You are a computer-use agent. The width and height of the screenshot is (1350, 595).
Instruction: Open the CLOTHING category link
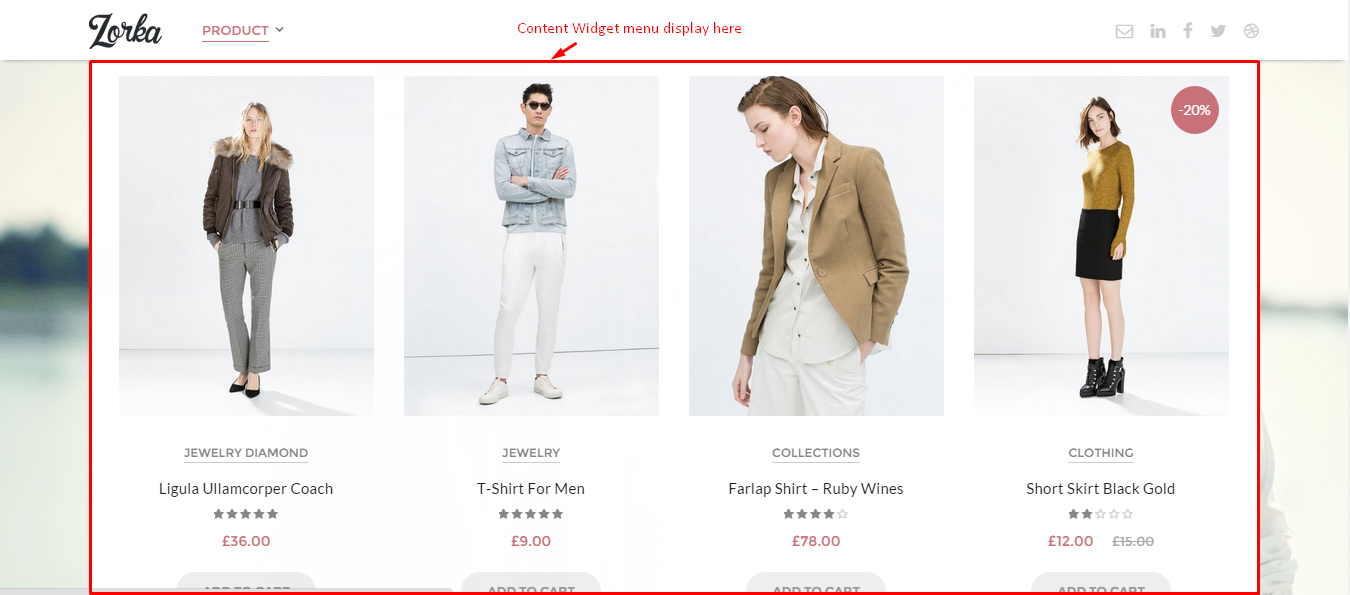[x=1101, y=453]
